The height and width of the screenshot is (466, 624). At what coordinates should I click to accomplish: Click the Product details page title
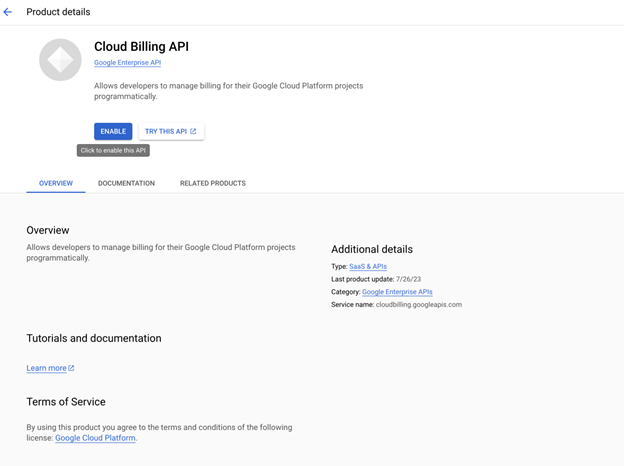click(58, 12)
